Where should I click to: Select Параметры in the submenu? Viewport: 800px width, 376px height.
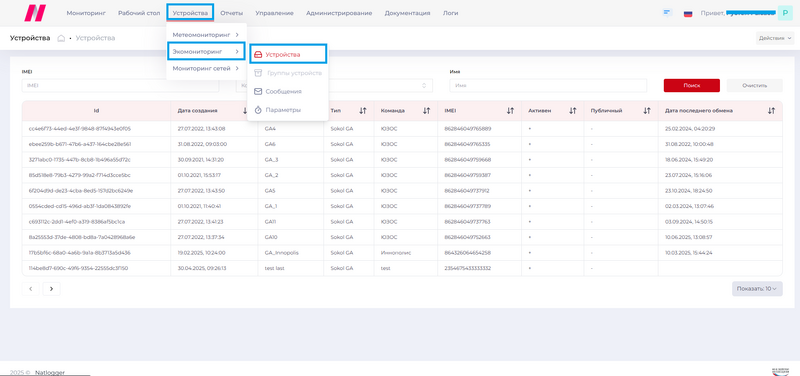[x=283, y=110]
